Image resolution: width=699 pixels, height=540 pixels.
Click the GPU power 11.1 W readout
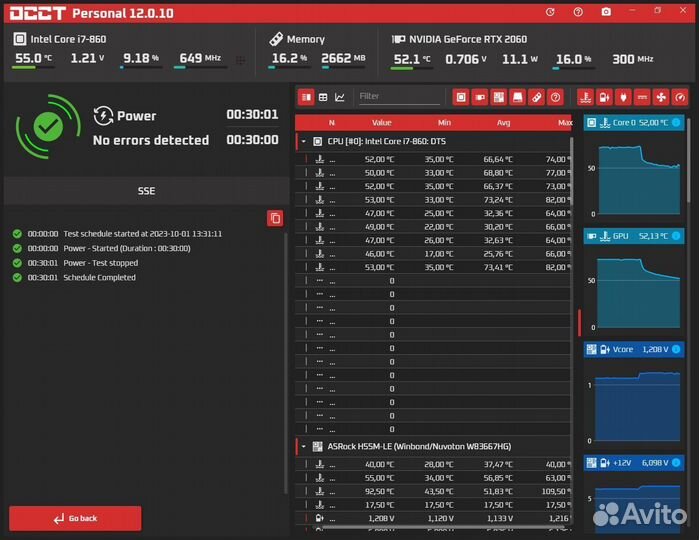tap(520, 59)
